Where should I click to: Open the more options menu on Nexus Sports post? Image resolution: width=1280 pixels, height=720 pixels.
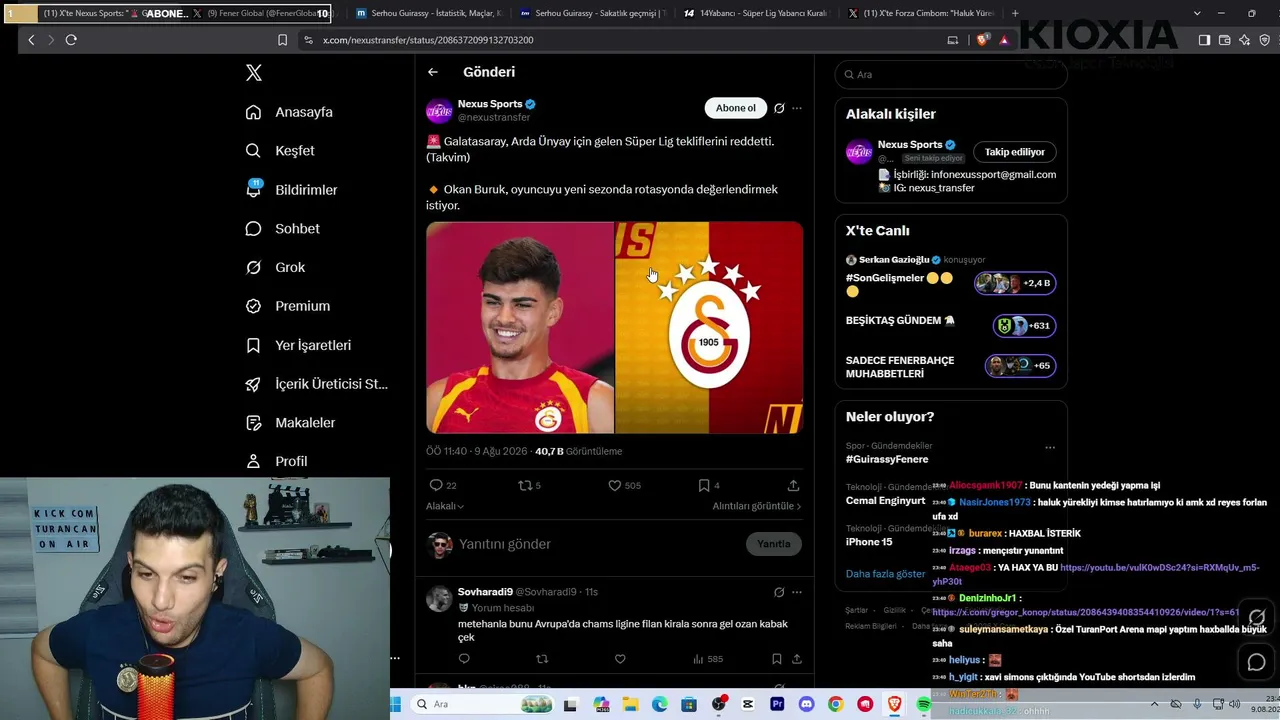click(796, 108)
